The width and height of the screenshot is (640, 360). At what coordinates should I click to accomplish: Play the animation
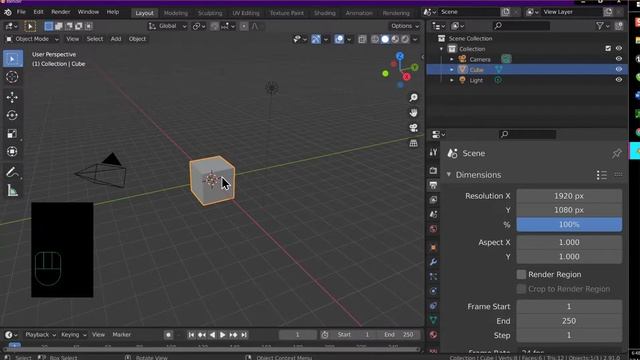222,335
